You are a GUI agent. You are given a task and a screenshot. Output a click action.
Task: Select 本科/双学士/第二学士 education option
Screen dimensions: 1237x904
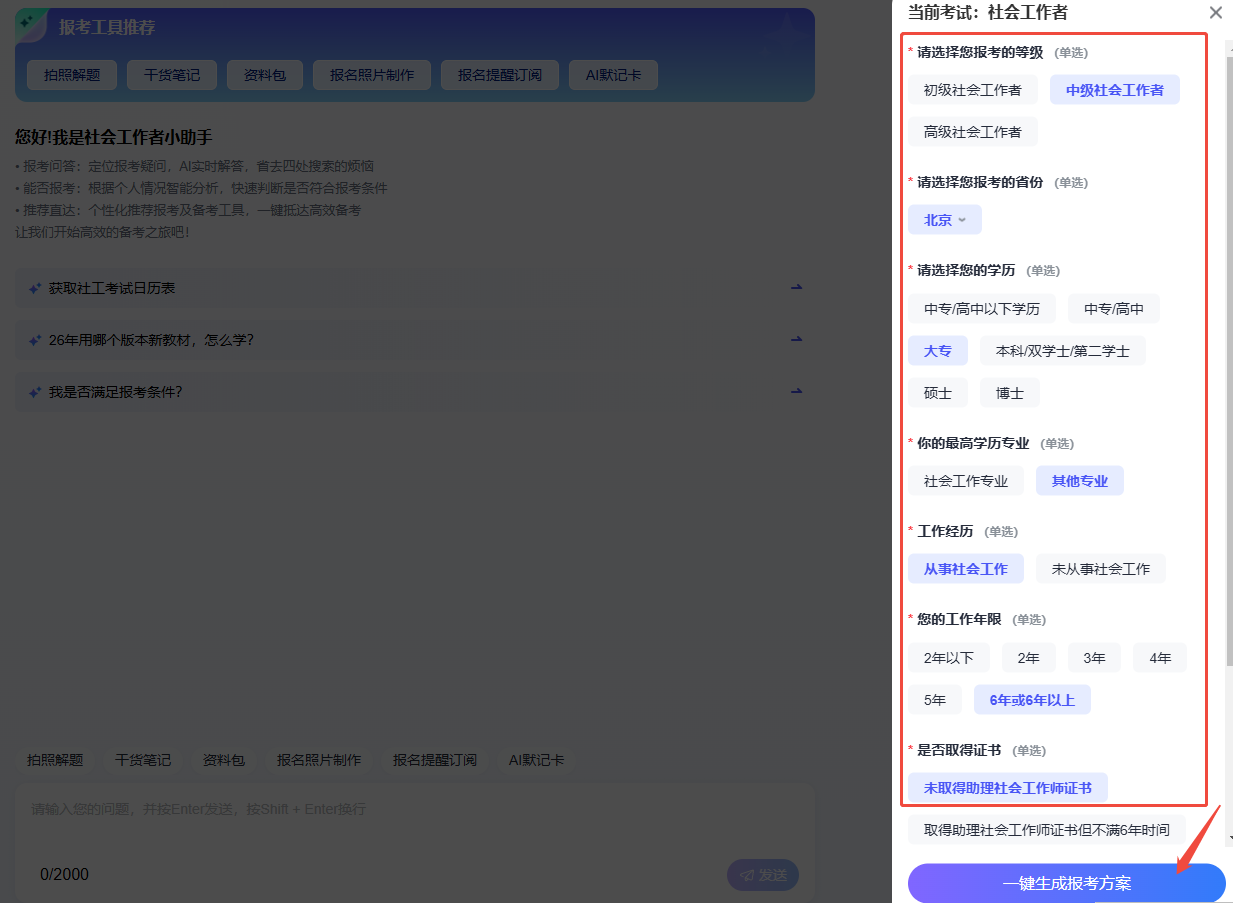point(1062,351)
